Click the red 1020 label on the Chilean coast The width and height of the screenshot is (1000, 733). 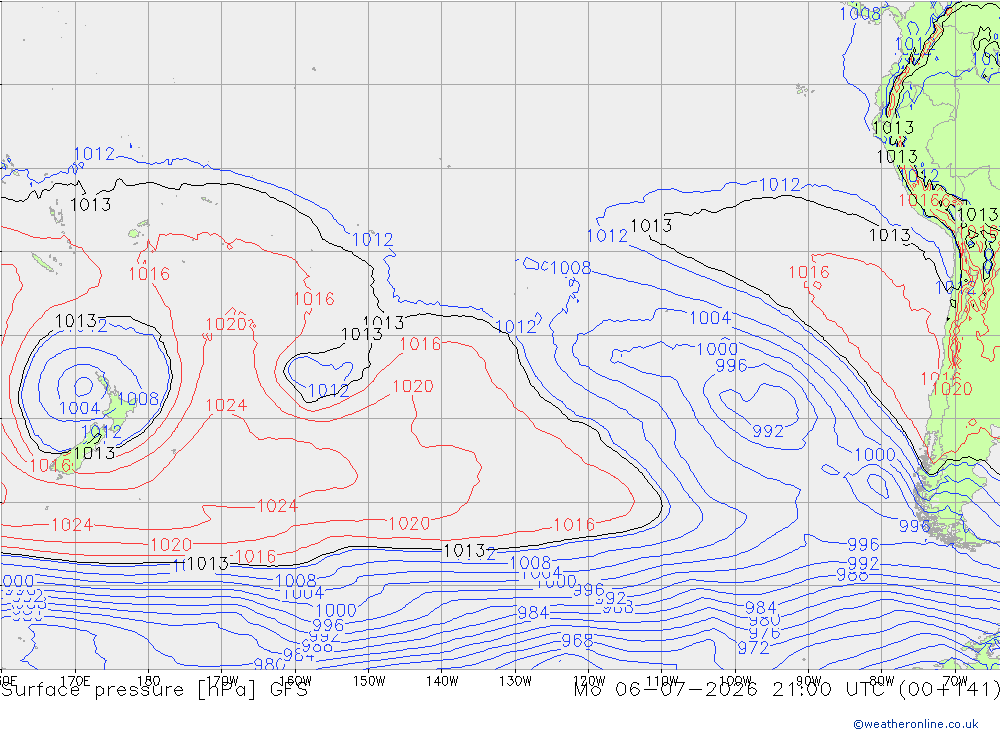point(952,389)
